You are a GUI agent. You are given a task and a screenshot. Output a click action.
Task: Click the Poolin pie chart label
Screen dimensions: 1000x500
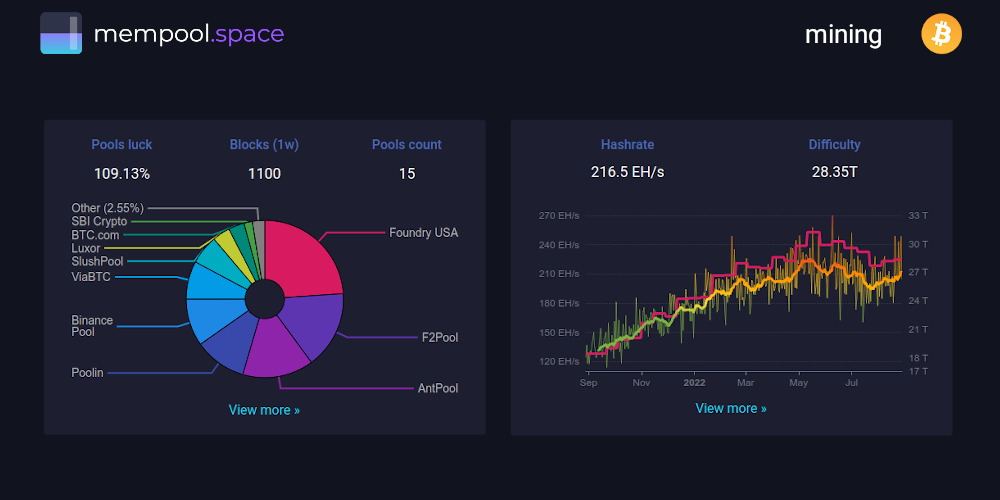[89, 372]
